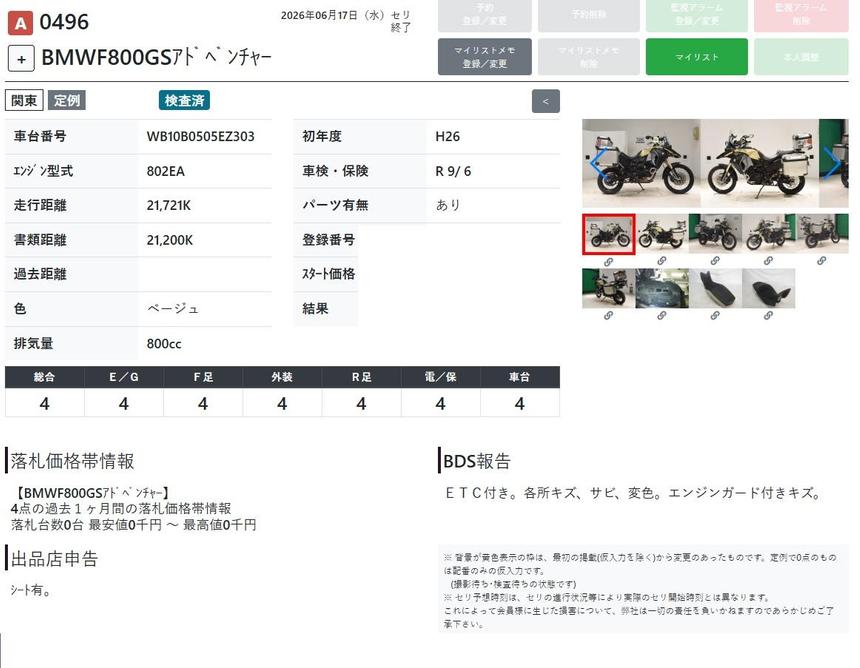The width and height of the screenshot is (860, 668).
Task: Click the 外装 score column header
Action: pyautogui.click(x=282, y=377)
